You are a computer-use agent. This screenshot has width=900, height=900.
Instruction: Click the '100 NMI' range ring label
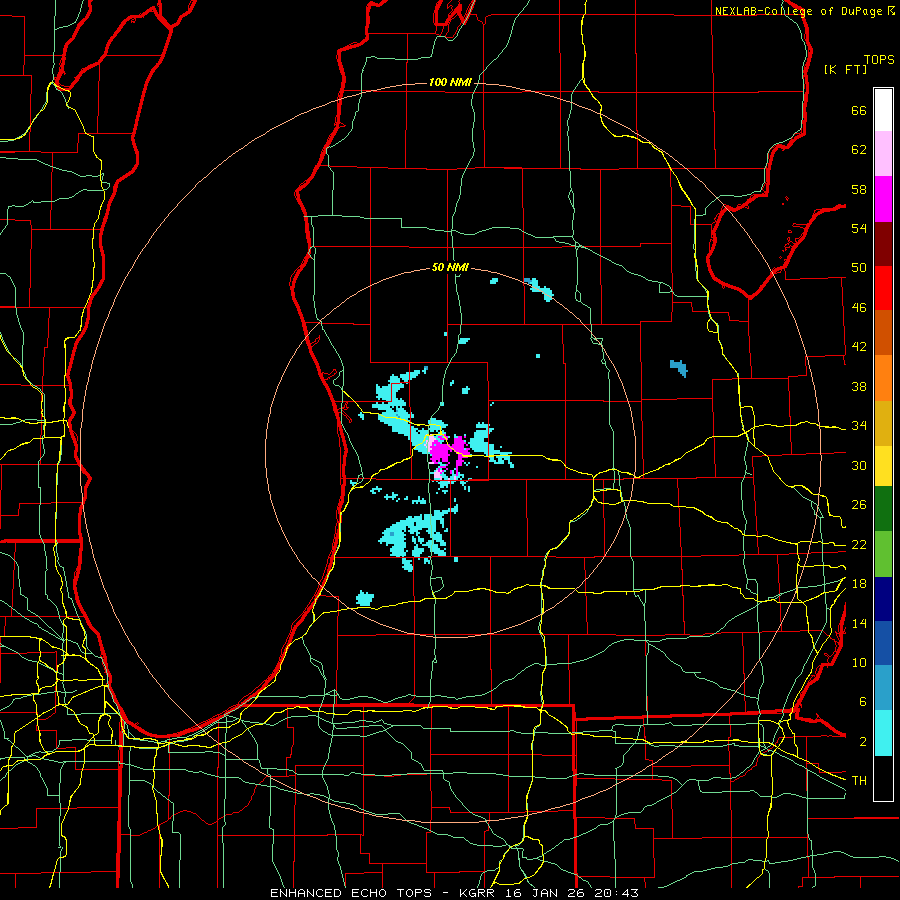pyautogui.click(x=450, y=83)
